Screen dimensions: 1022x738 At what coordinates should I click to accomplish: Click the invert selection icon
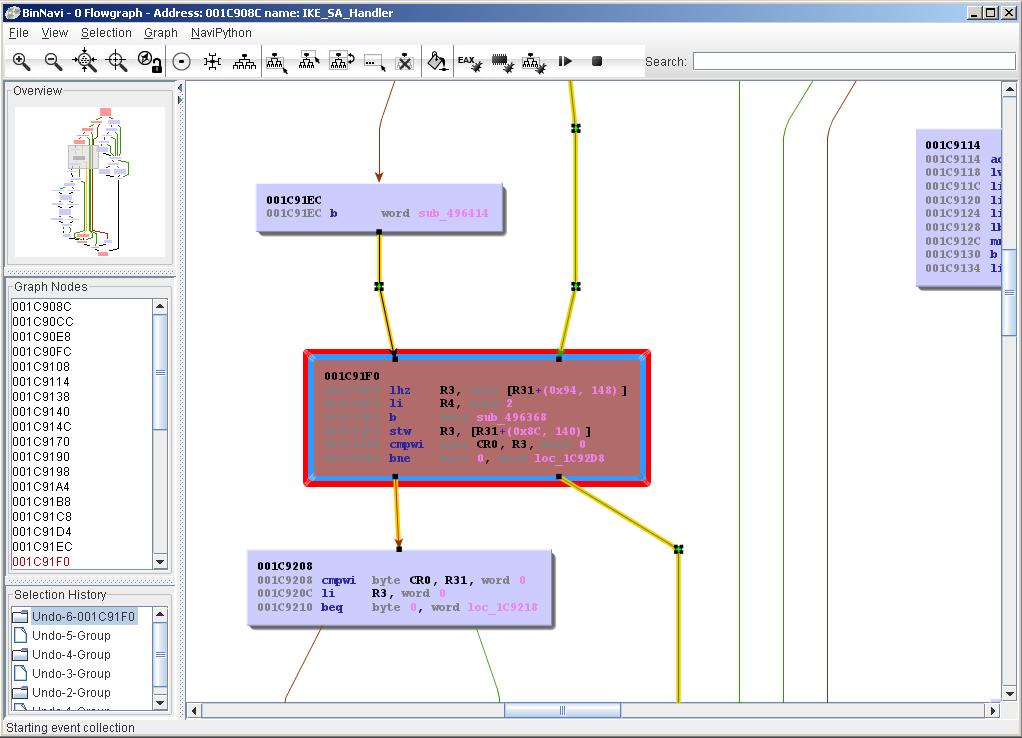point(341,61)
